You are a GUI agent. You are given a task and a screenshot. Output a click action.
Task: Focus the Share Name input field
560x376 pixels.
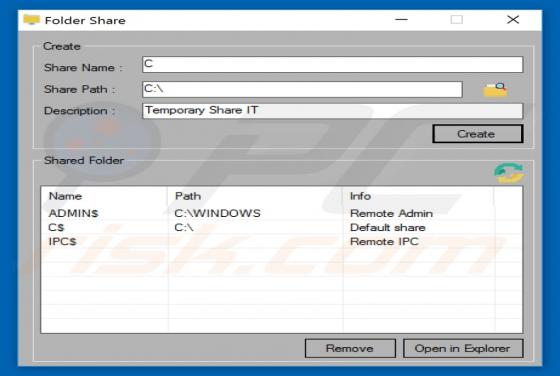332,65
